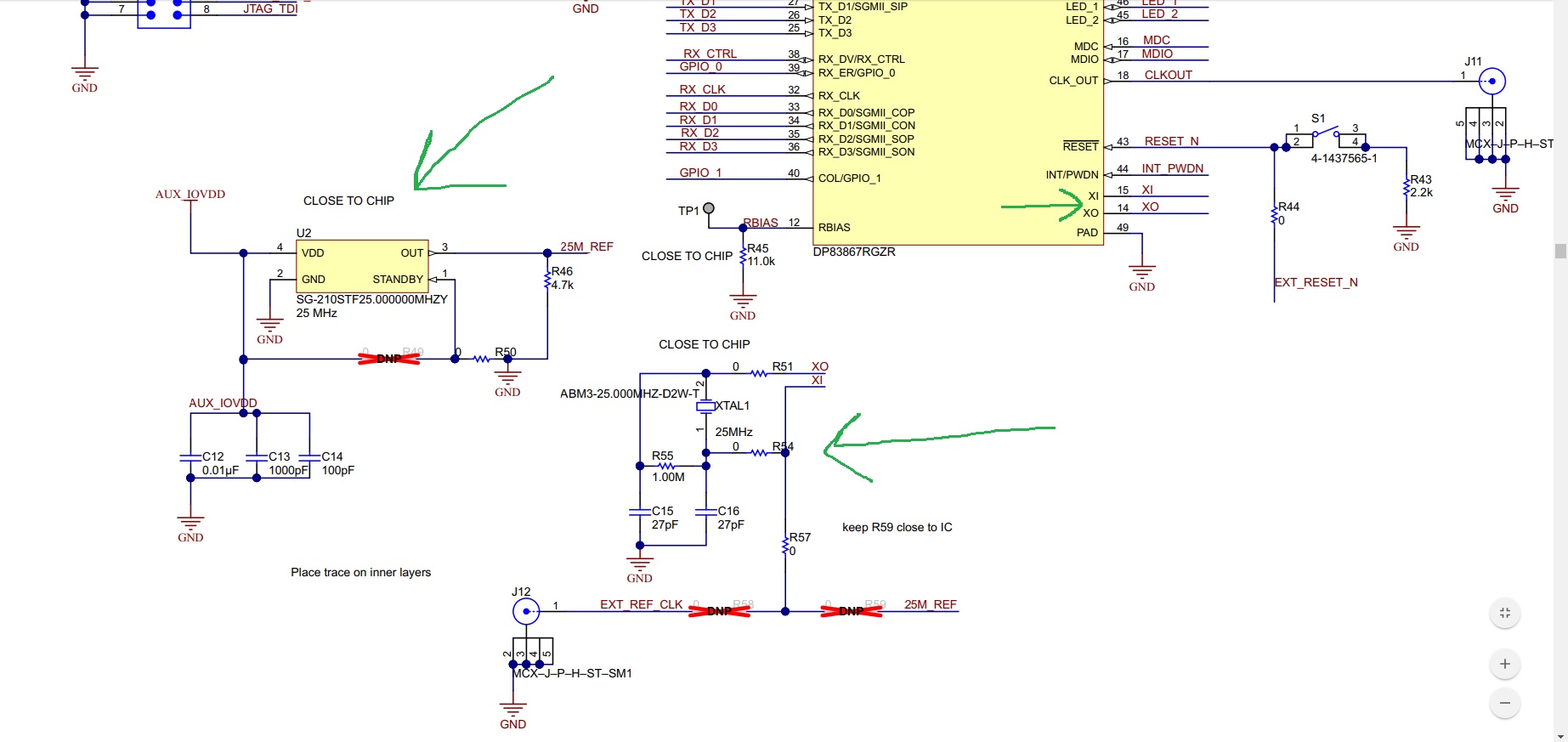Click the C15 capacitor designator

663,511
